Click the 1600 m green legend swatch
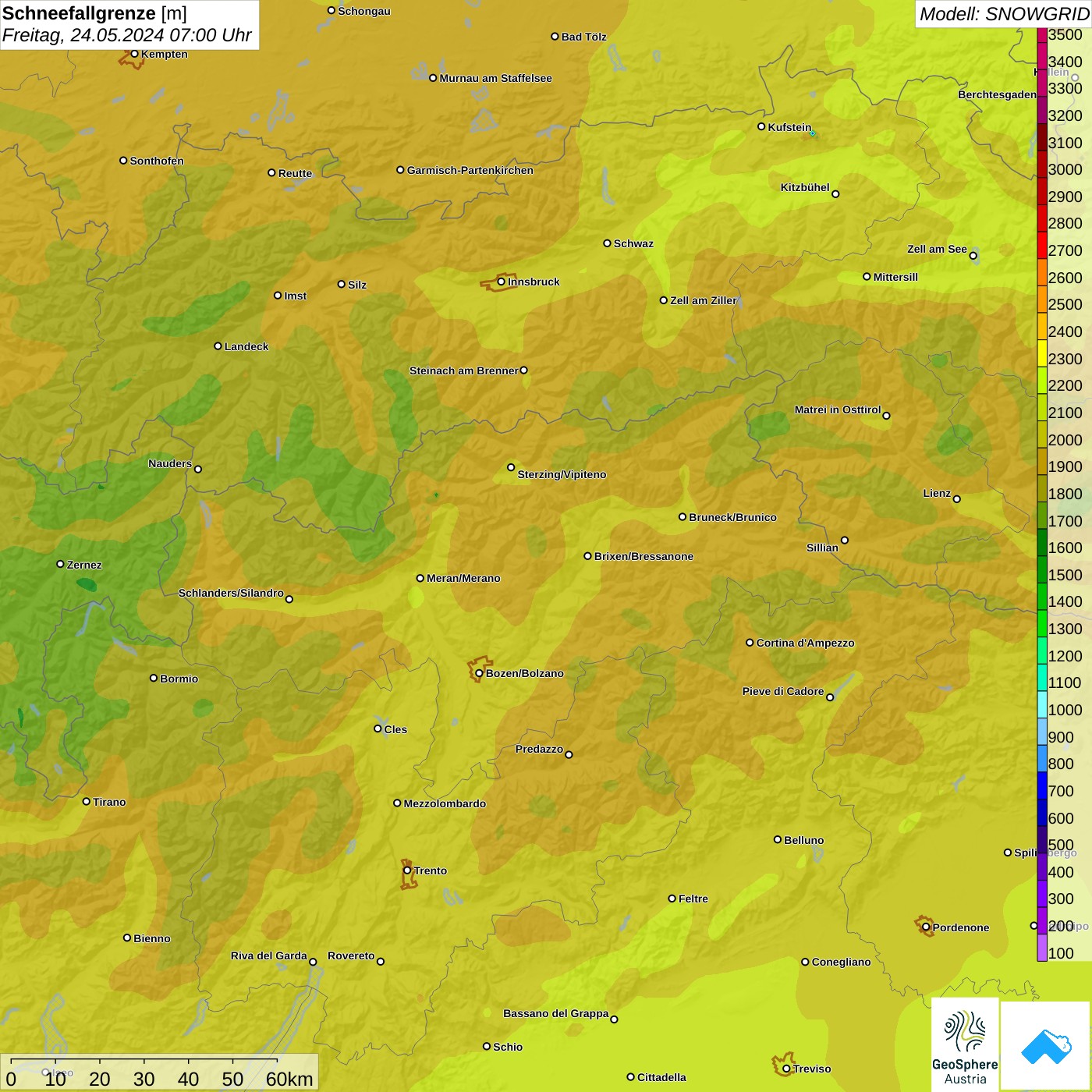 pyautogui.click(x=1042, y=542)
